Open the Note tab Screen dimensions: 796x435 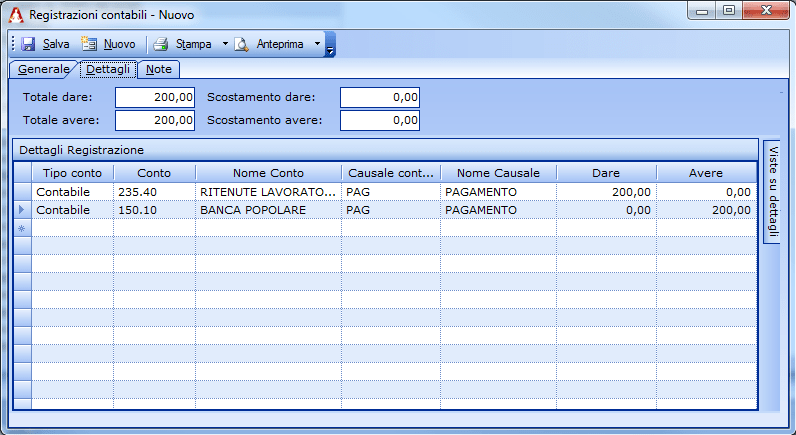click(158, 69)
